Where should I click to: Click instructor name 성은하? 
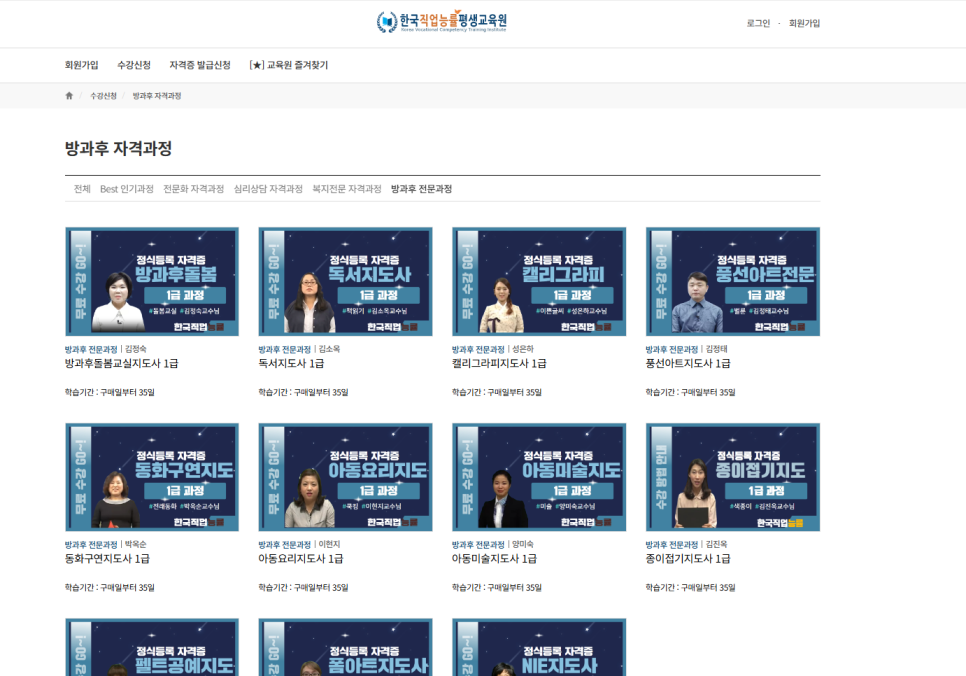(523, 349)
